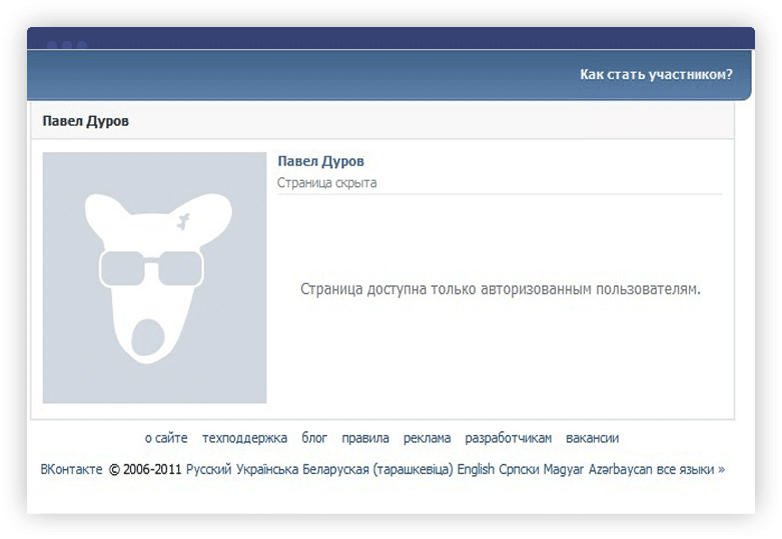Switch language to 'Беларуская (тарашкевіца)'

point(378,470)
